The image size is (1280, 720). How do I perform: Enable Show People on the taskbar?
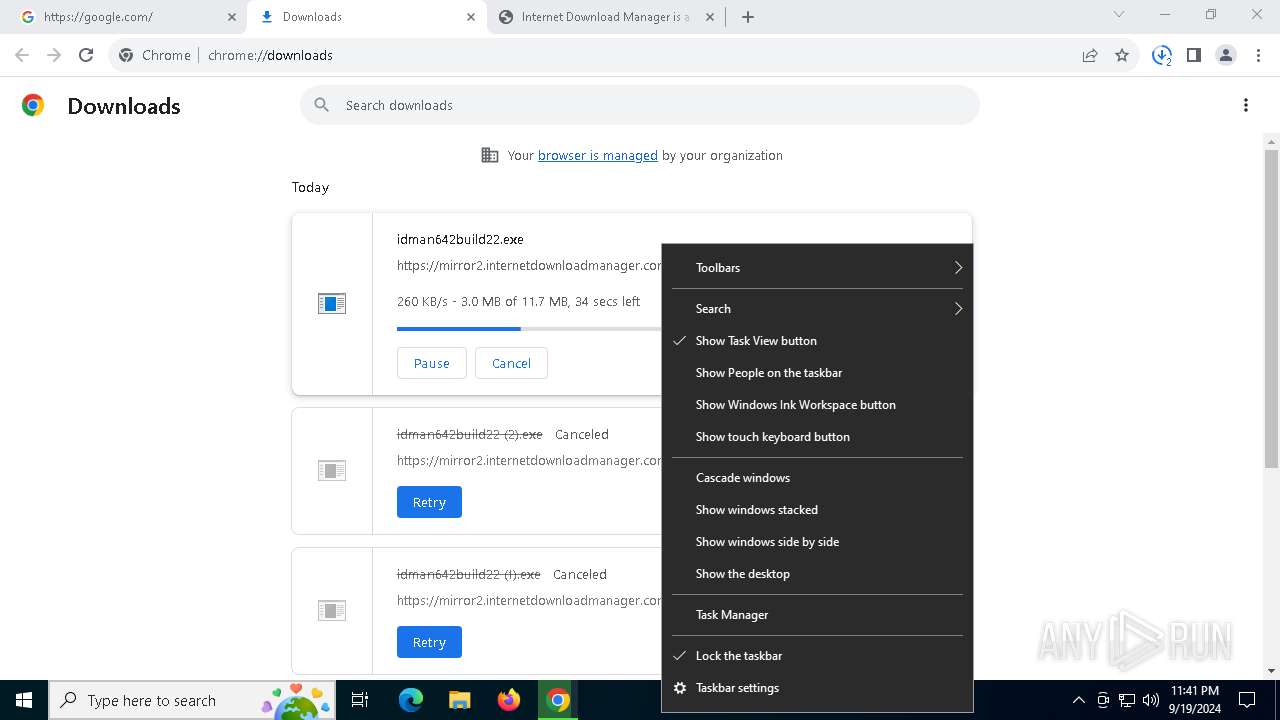point(817,373)
